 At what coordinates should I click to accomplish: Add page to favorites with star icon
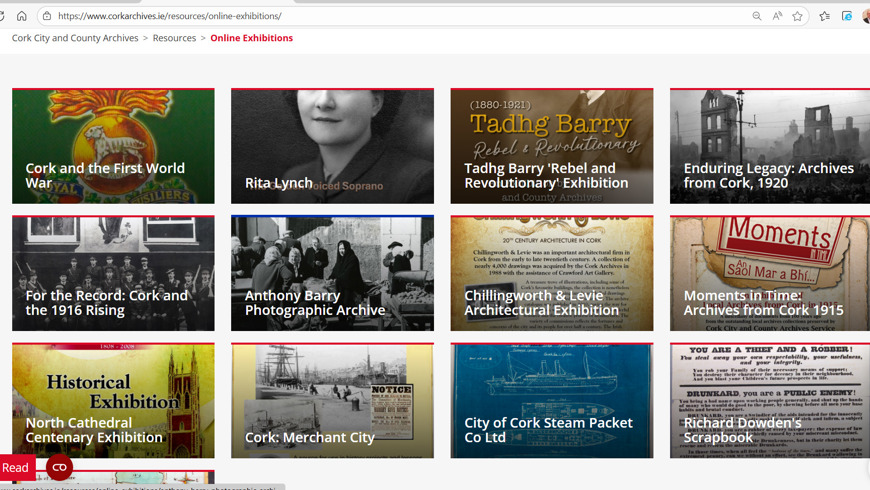(797, 16)
